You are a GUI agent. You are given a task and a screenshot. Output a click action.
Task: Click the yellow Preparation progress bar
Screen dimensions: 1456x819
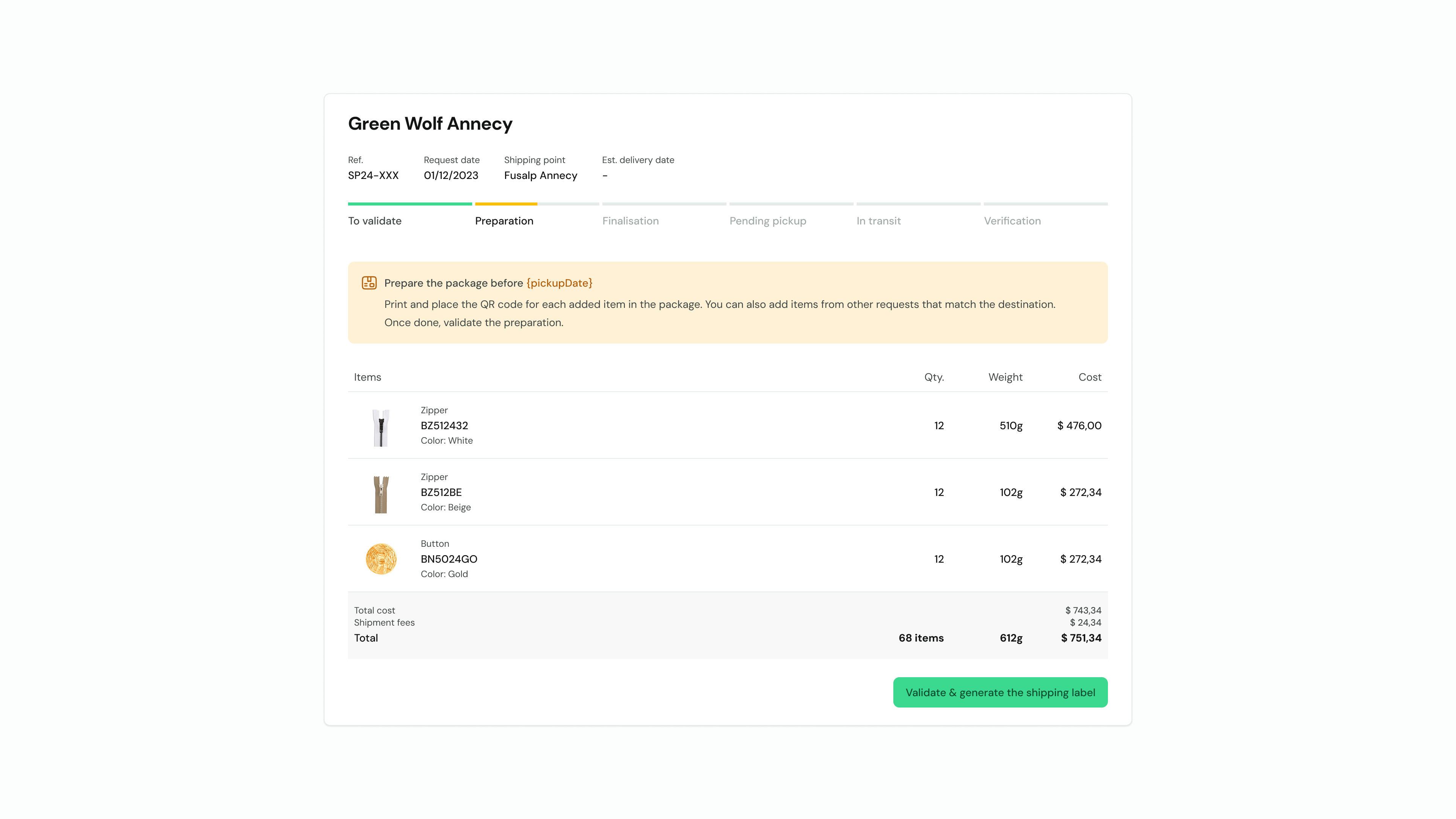506,204
